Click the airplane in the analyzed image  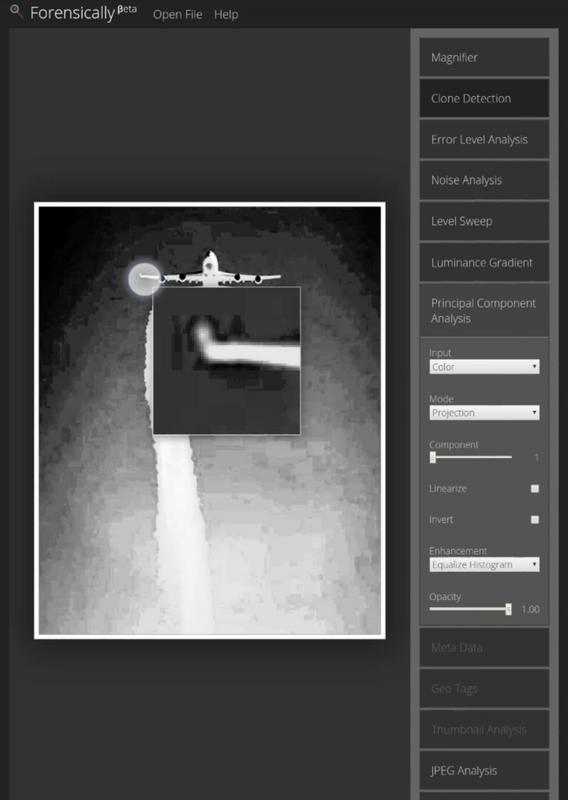[210, 270]
